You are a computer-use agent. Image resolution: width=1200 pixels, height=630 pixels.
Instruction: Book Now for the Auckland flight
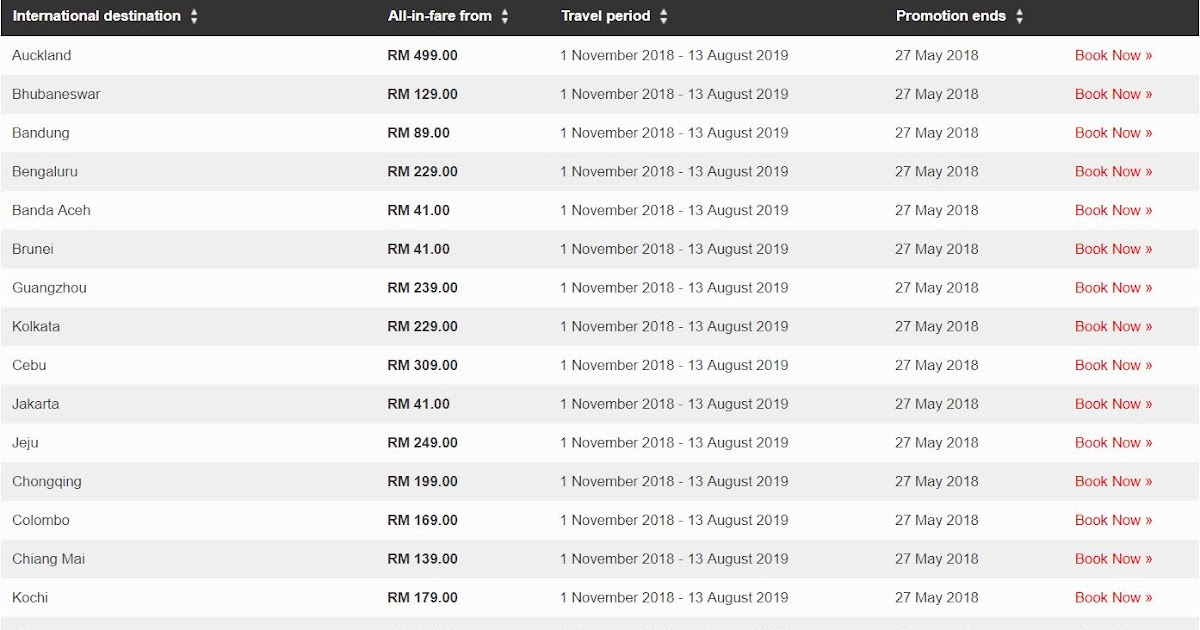[1113, 56]
